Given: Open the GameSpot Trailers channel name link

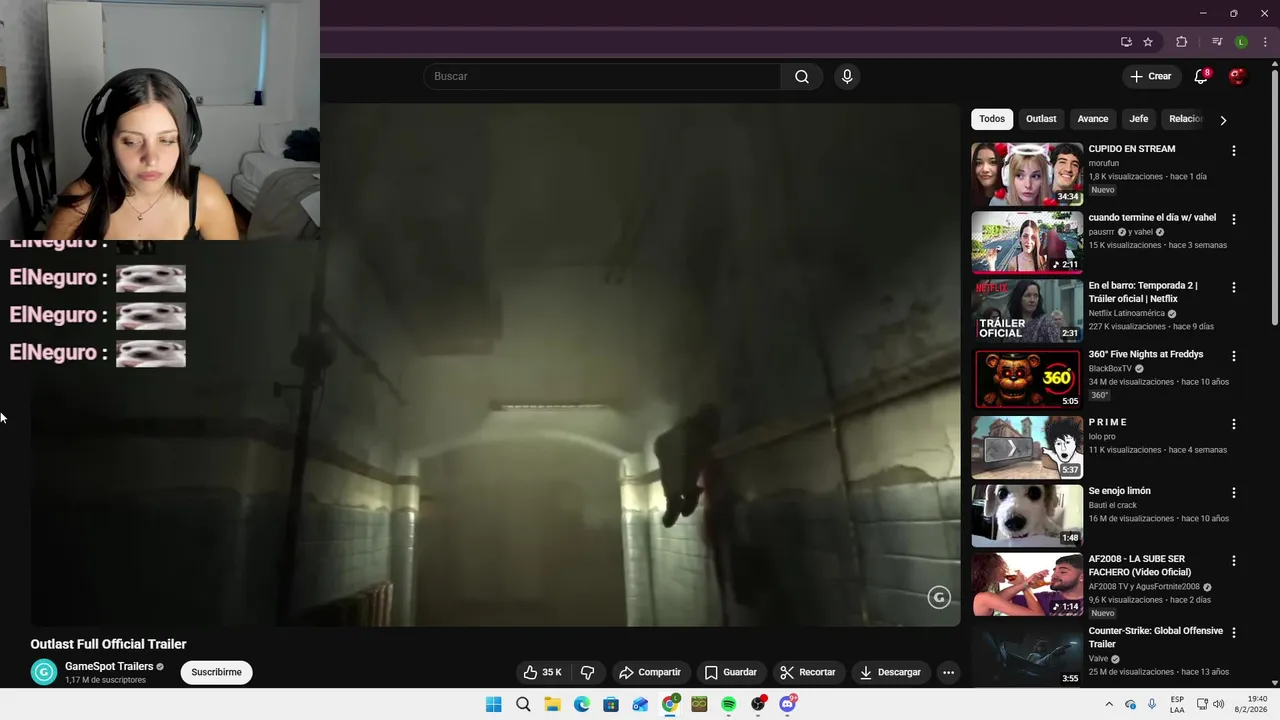Looking at the screenshot, I should point(109,666).
